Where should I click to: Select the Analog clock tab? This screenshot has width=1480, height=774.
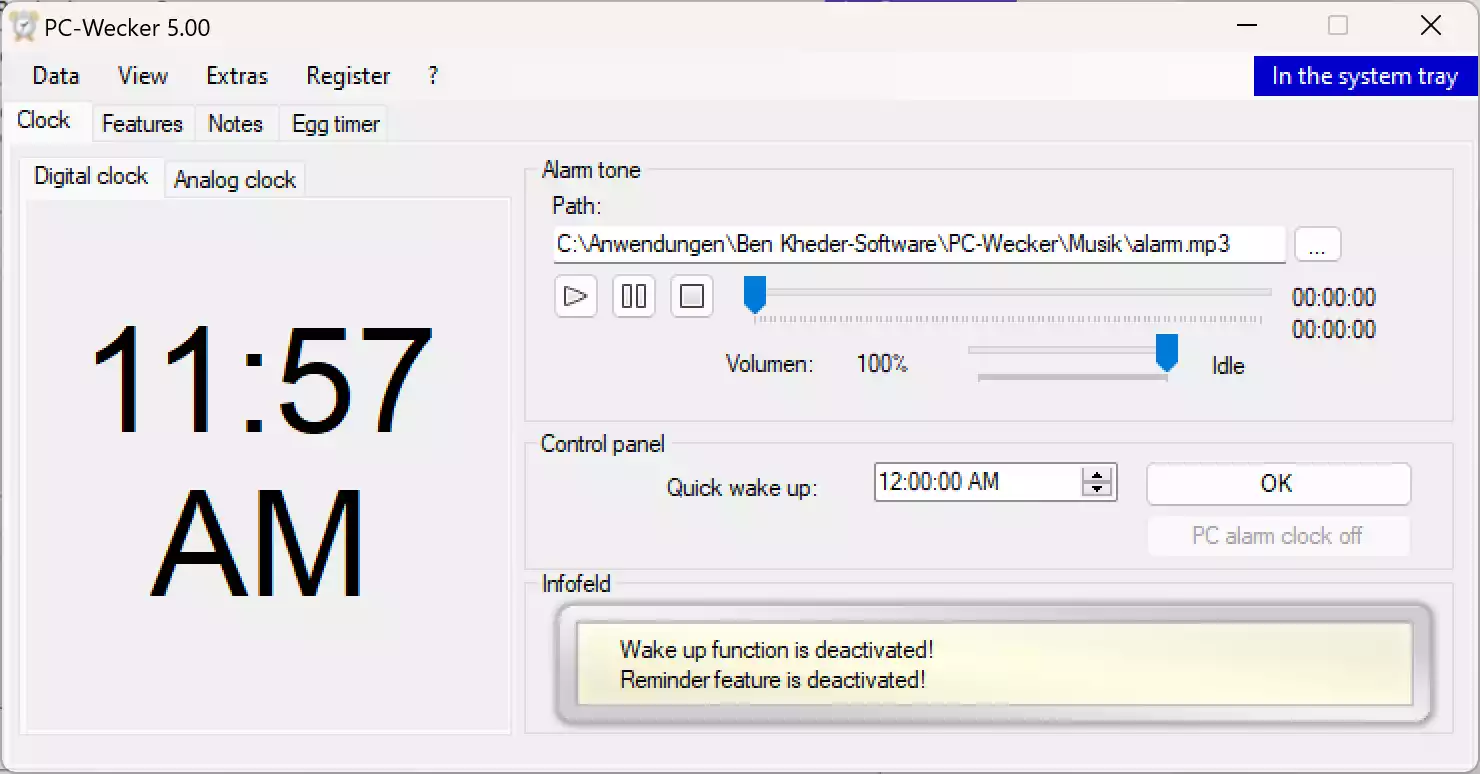(x=235, y=180)
